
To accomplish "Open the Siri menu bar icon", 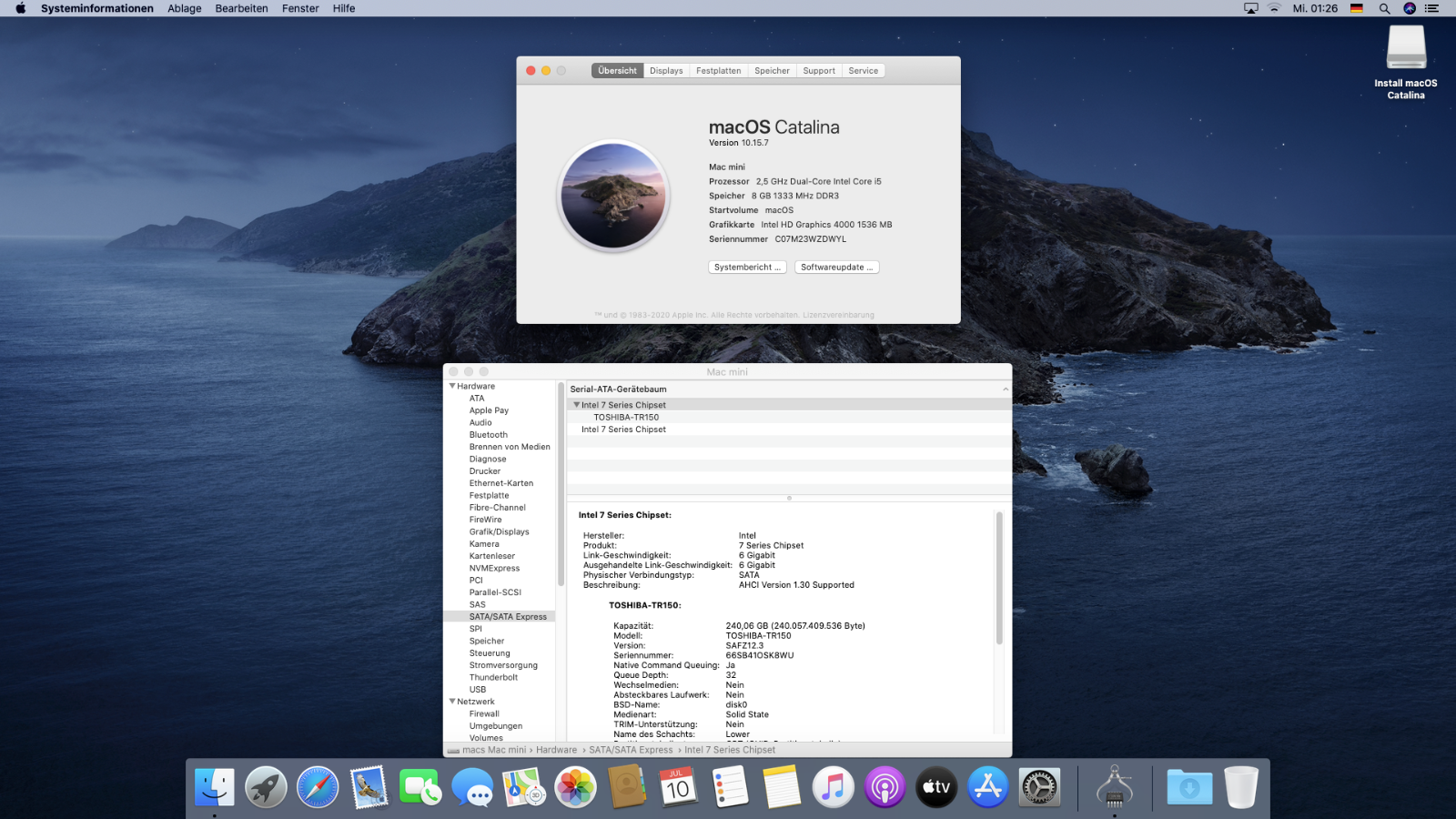I will pyautogui.click(x=1410, y=8).
